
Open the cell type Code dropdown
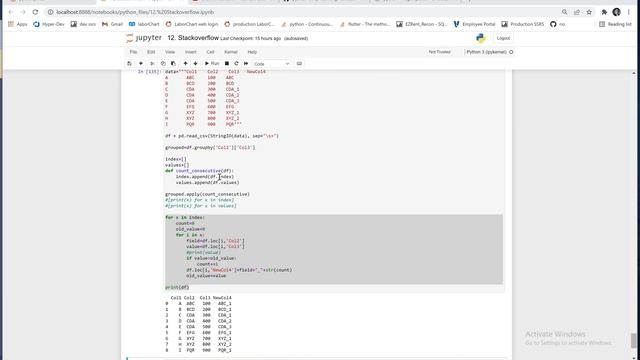coord(271,64)
